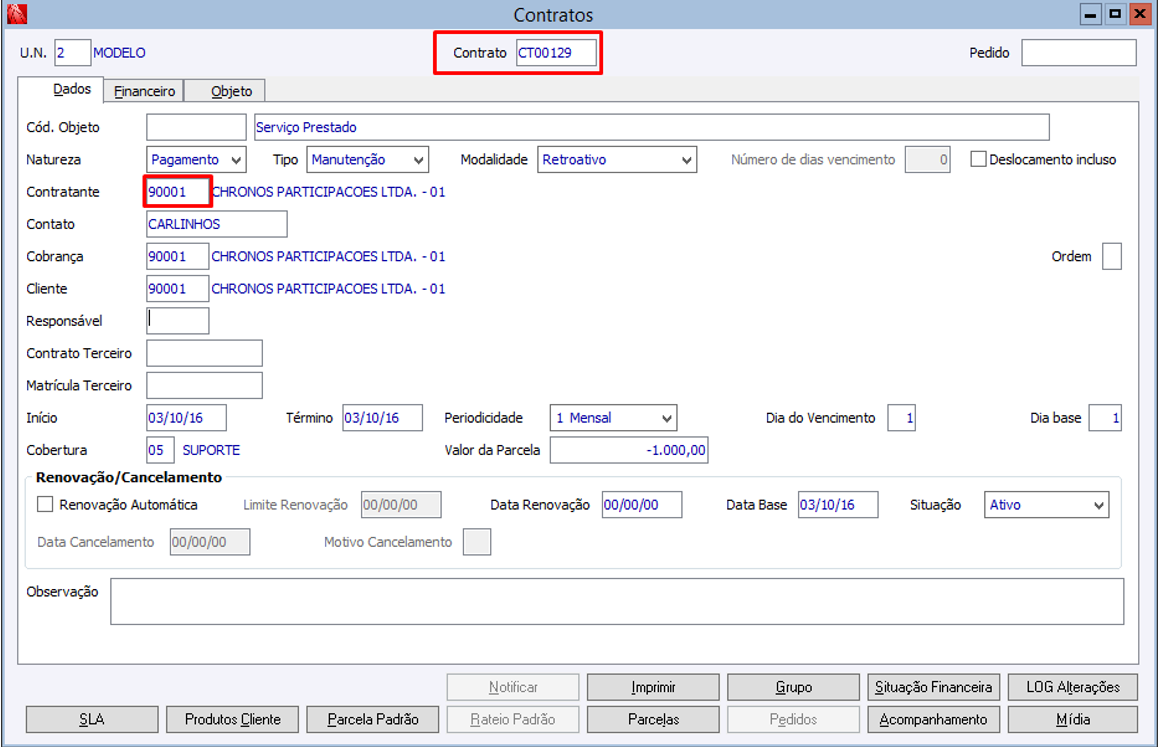This screenshot has width=1160, height=749.
Task: Click the Pedidos button
Action: [x=794, y=719]
